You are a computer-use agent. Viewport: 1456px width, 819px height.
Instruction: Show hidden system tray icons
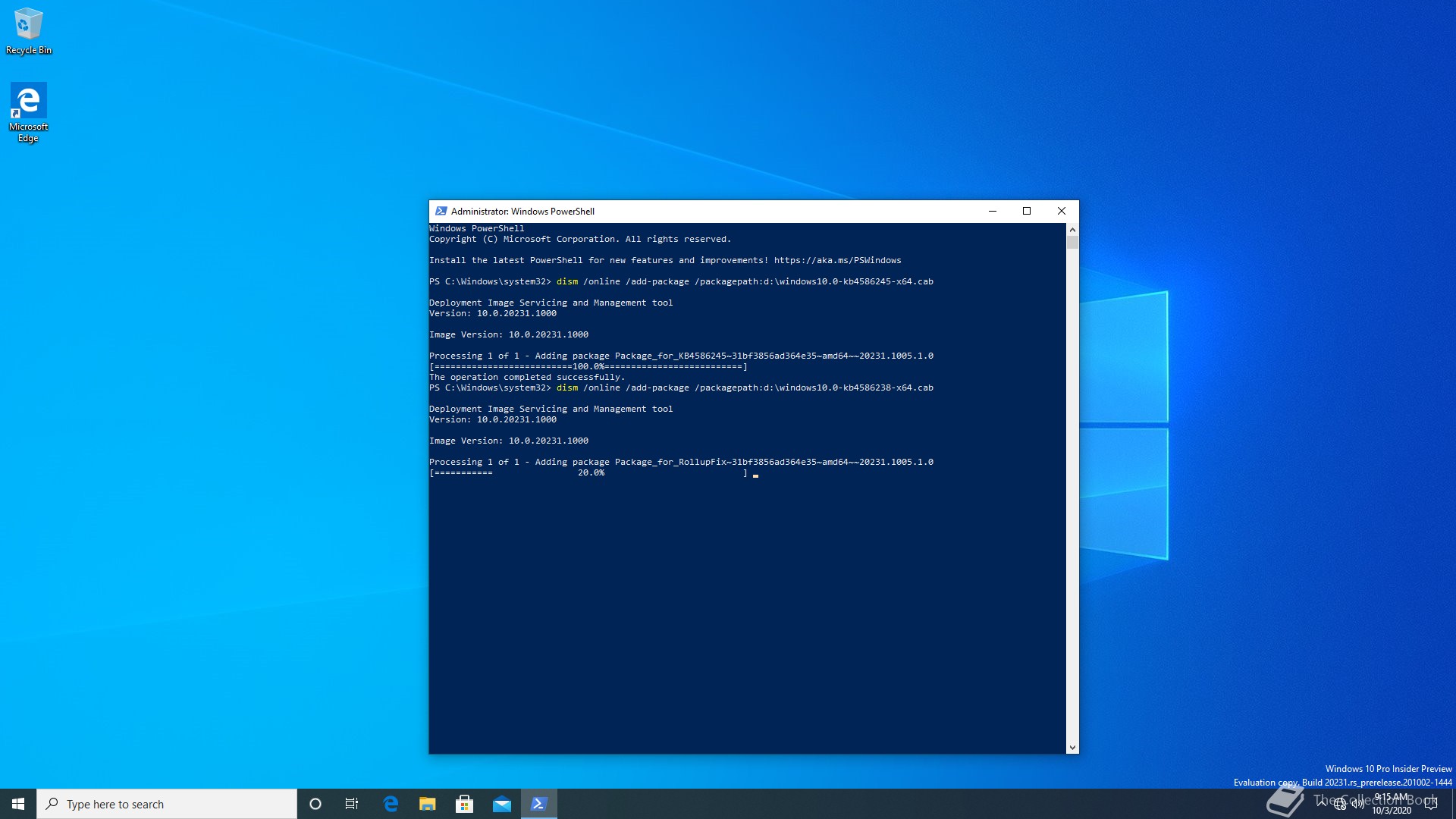[x=1322, y=804]
